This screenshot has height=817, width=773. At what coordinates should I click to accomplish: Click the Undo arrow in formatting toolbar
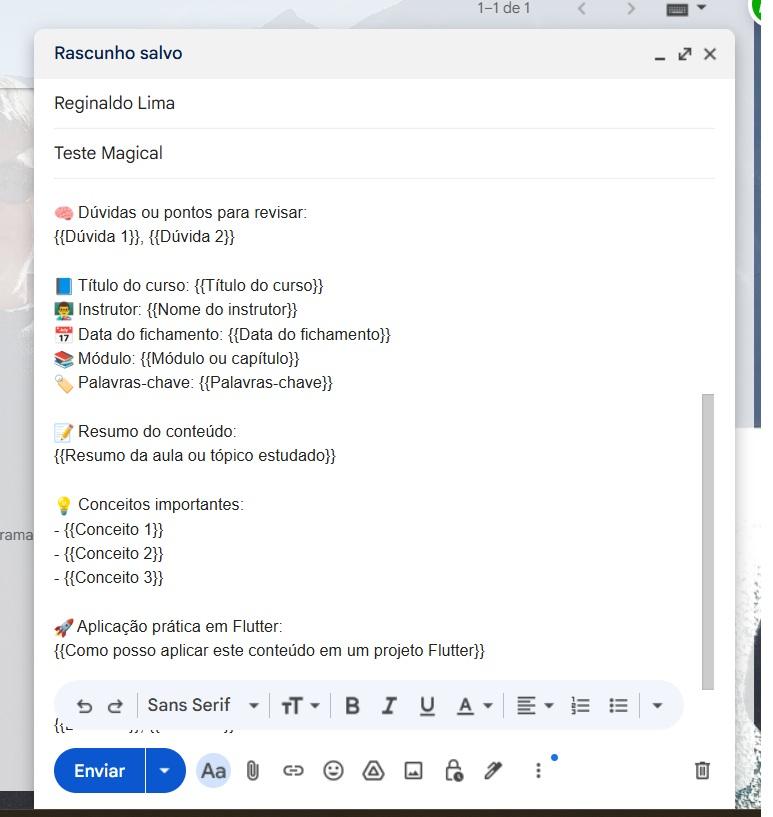pyautogui.click(x=84, y=707)
